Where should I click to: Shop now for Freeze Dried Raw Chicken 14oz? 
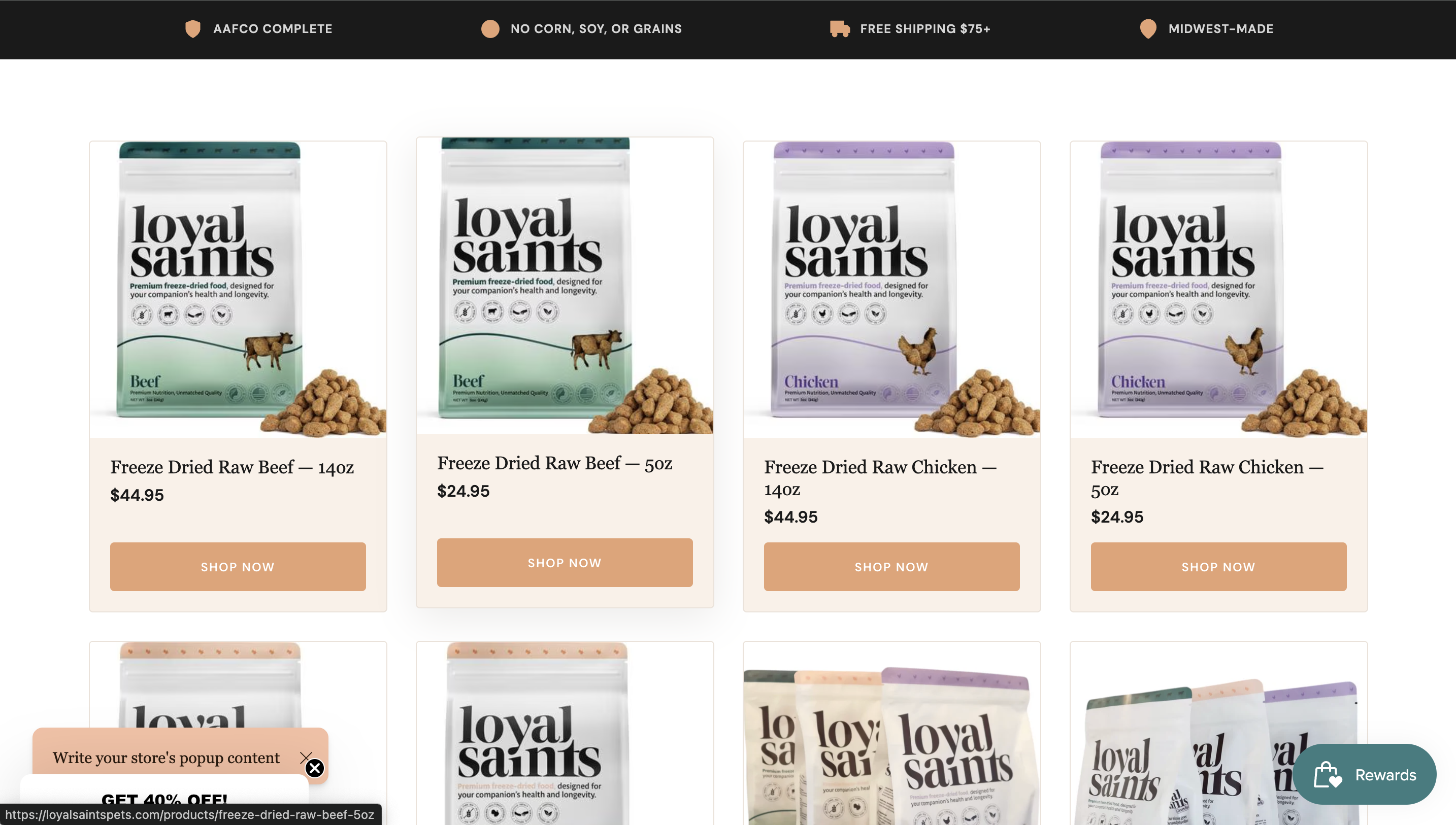click(891, 567)
